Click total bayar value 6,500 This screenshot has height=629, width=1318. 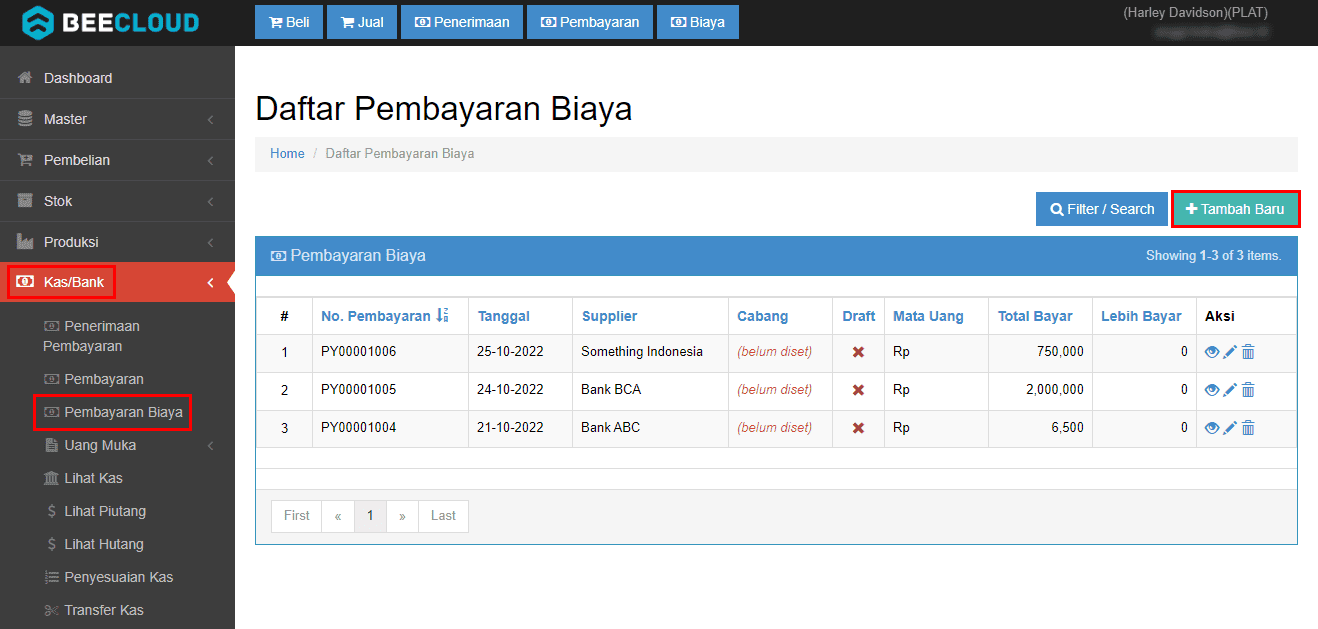tap(1067, 428)
